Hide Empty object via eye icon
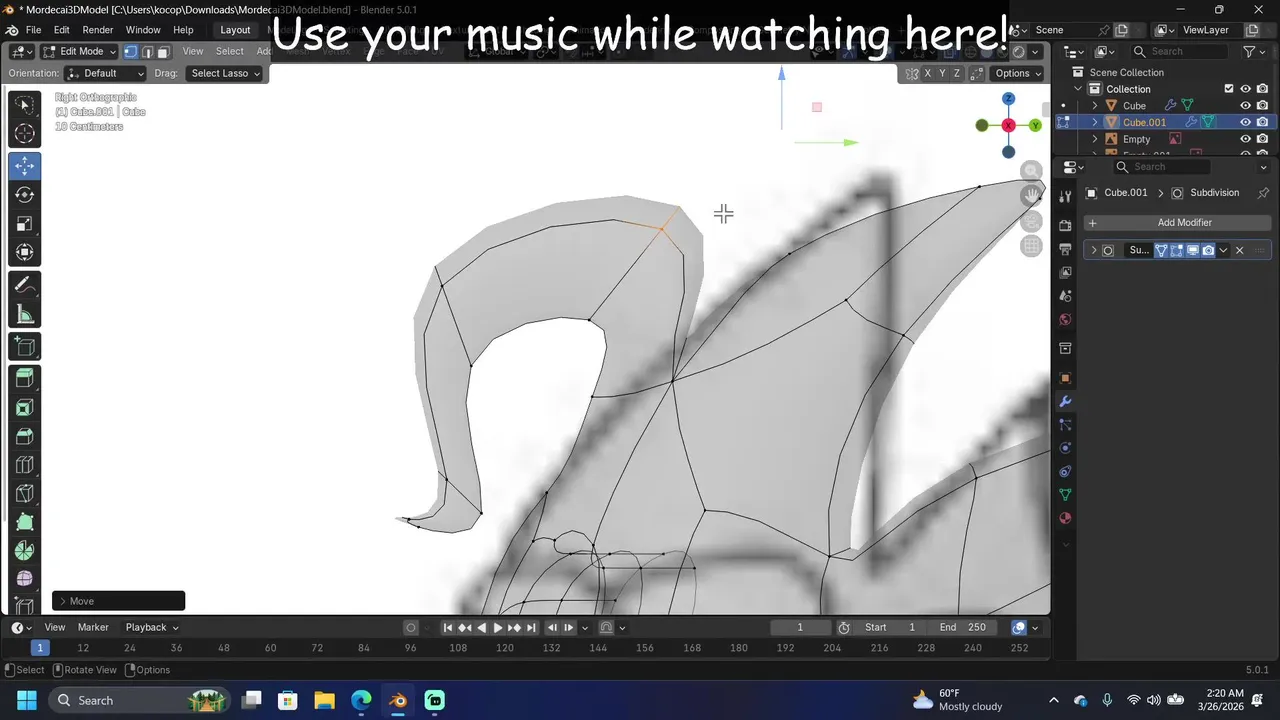Image resolution: width=1280 pixels, height=720 pixels. coord(1246,139)
